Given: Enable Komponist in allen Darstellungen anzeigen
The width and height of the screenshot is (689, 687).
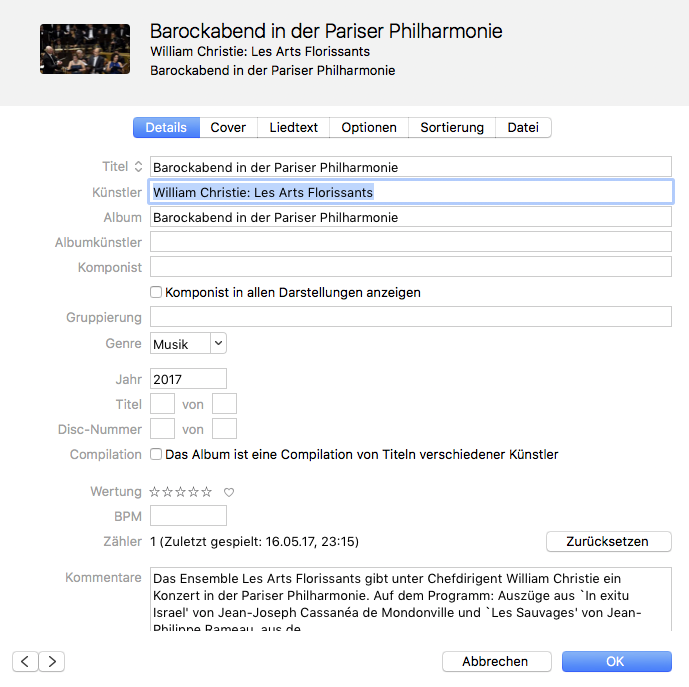Looking at the screenshot, I should click(156, 293).
